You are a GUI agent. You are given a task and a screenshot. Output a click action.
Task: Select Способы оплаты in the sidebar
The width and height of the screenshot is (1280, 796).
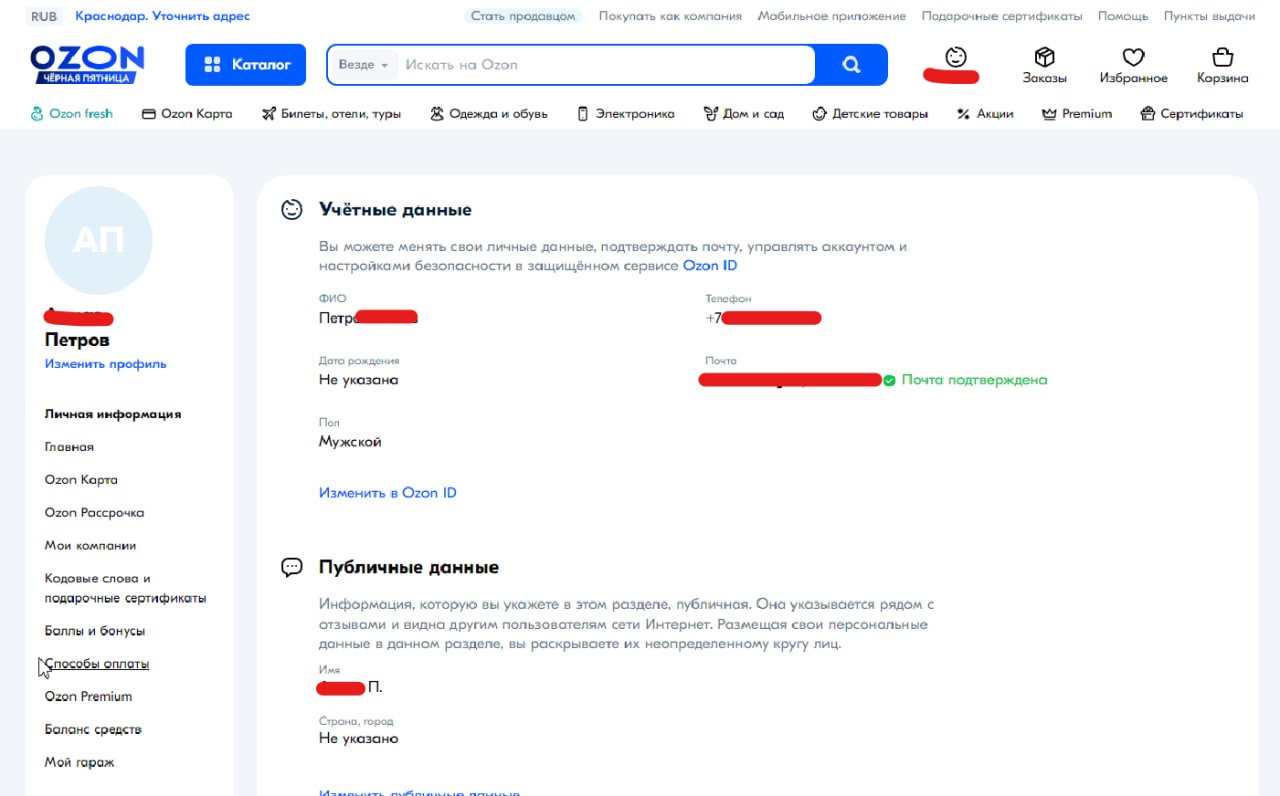(97, 664)
